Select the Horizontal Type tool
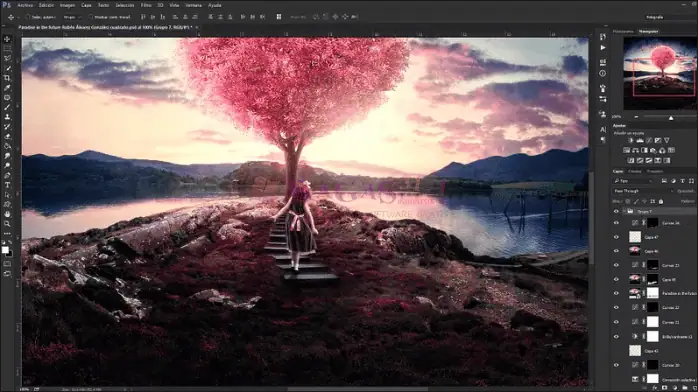The height and width of the screenshot is (392, 698). click(7, 185)
